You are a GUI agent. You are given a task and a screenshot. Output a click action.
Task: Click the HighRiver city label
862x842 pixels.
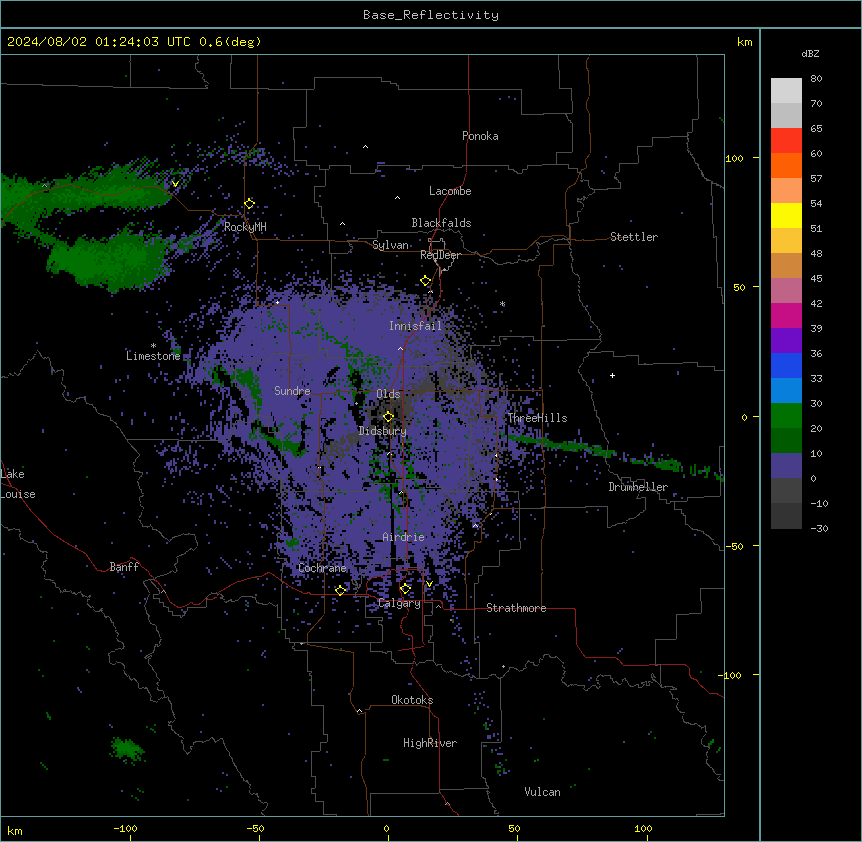pyautogui.click(x=430, y=743)
